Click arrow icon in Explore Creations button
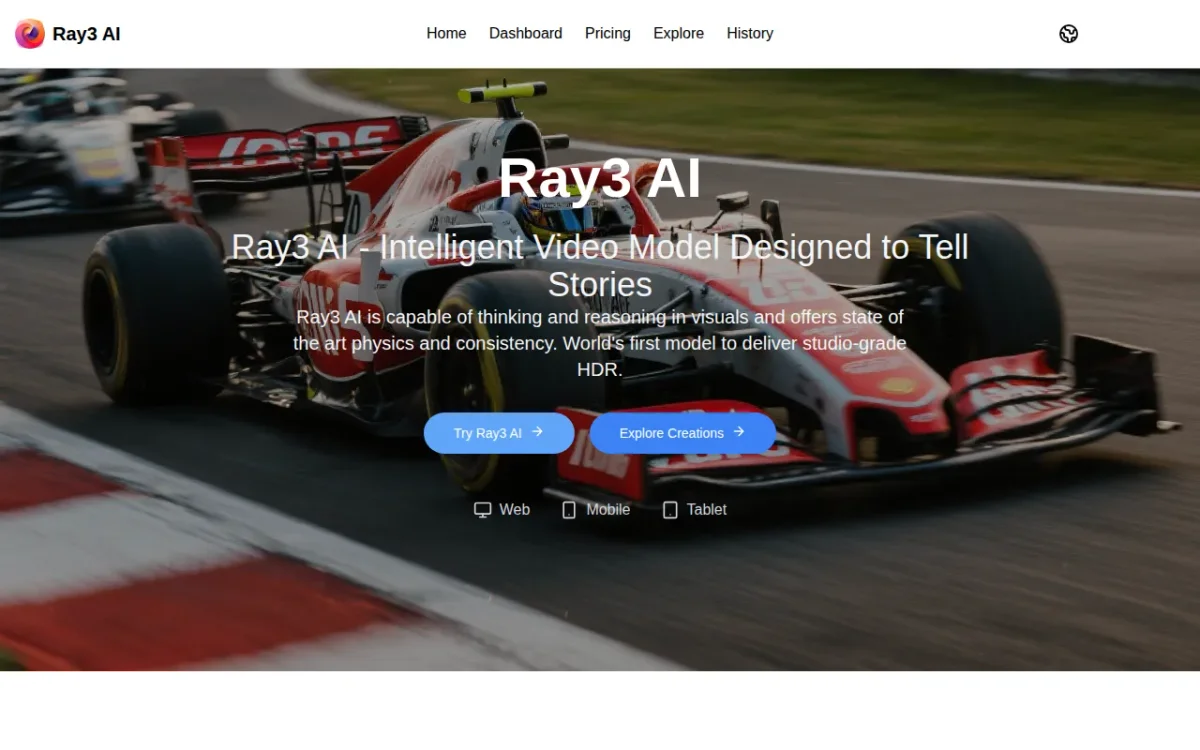Screen dimensions: 1200x750 (739, 432)
